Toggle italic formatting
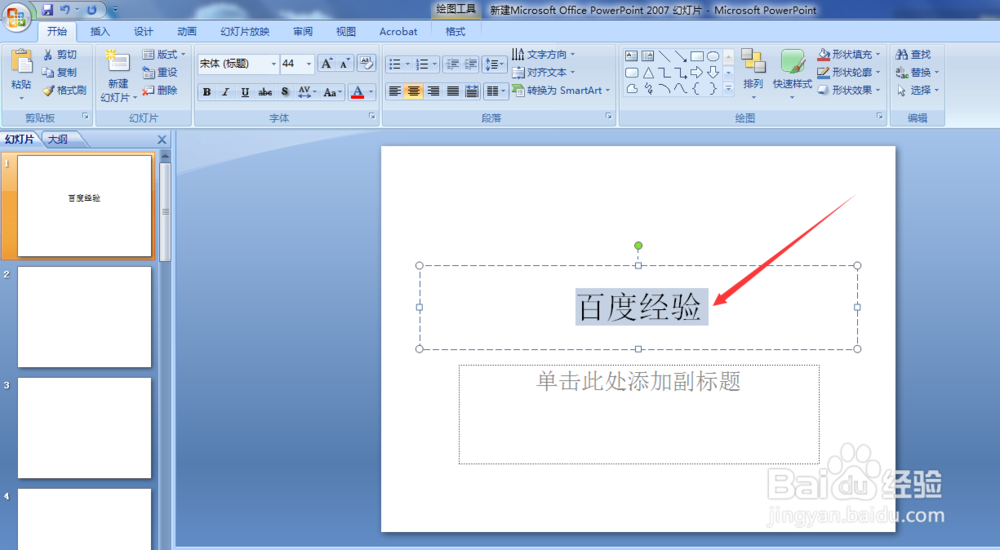Viewport: 1000px width, 550px height. (226, 92)
